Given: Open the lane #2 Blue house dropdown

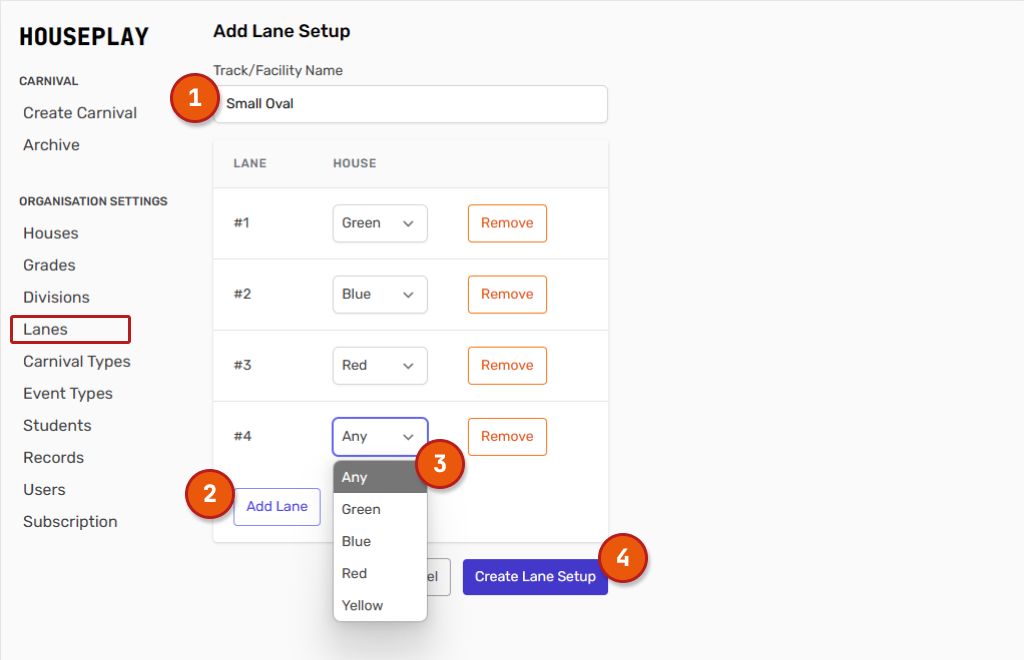Looking at the screenshot, I should [x=379, y=294].
